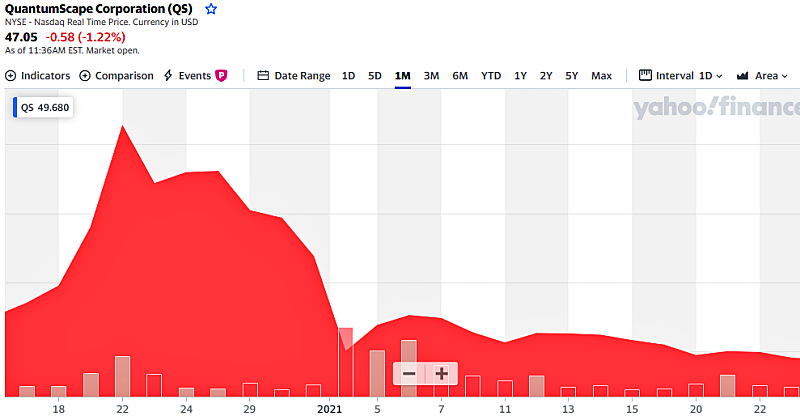Switch chart to 6M range

(460, 76)
